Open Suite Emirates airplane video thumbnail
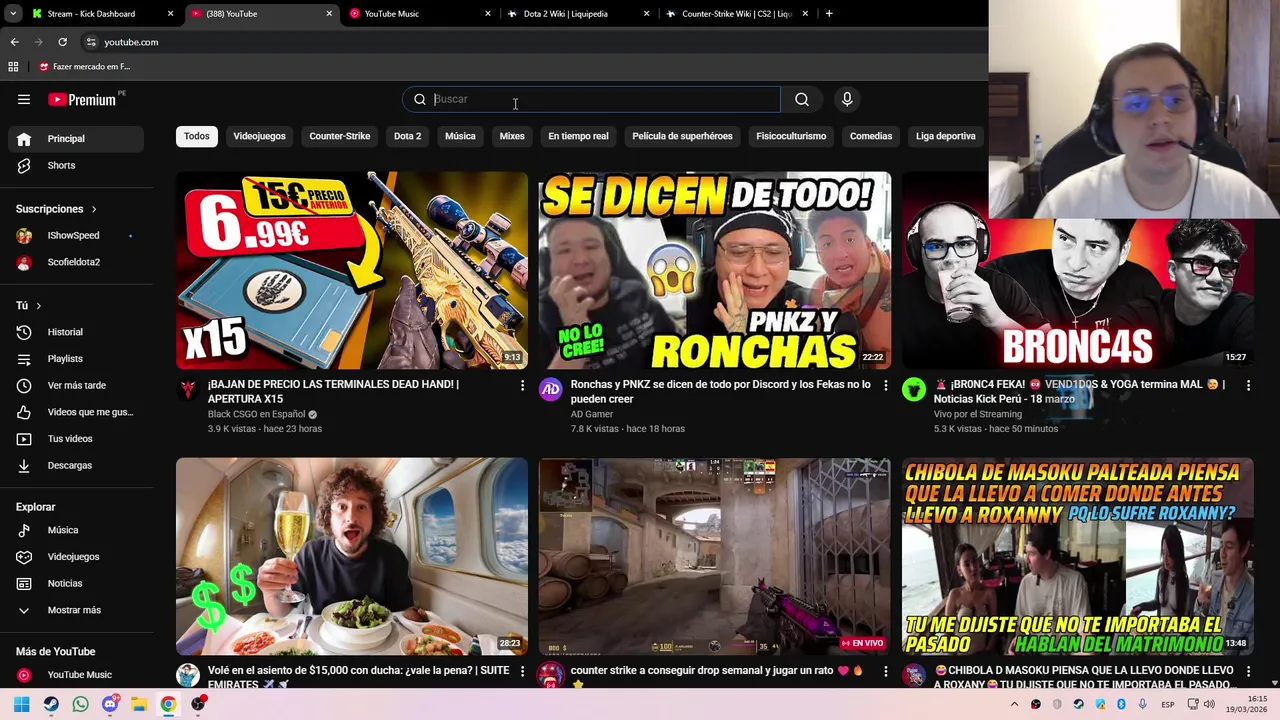 (x=352, y=556)
